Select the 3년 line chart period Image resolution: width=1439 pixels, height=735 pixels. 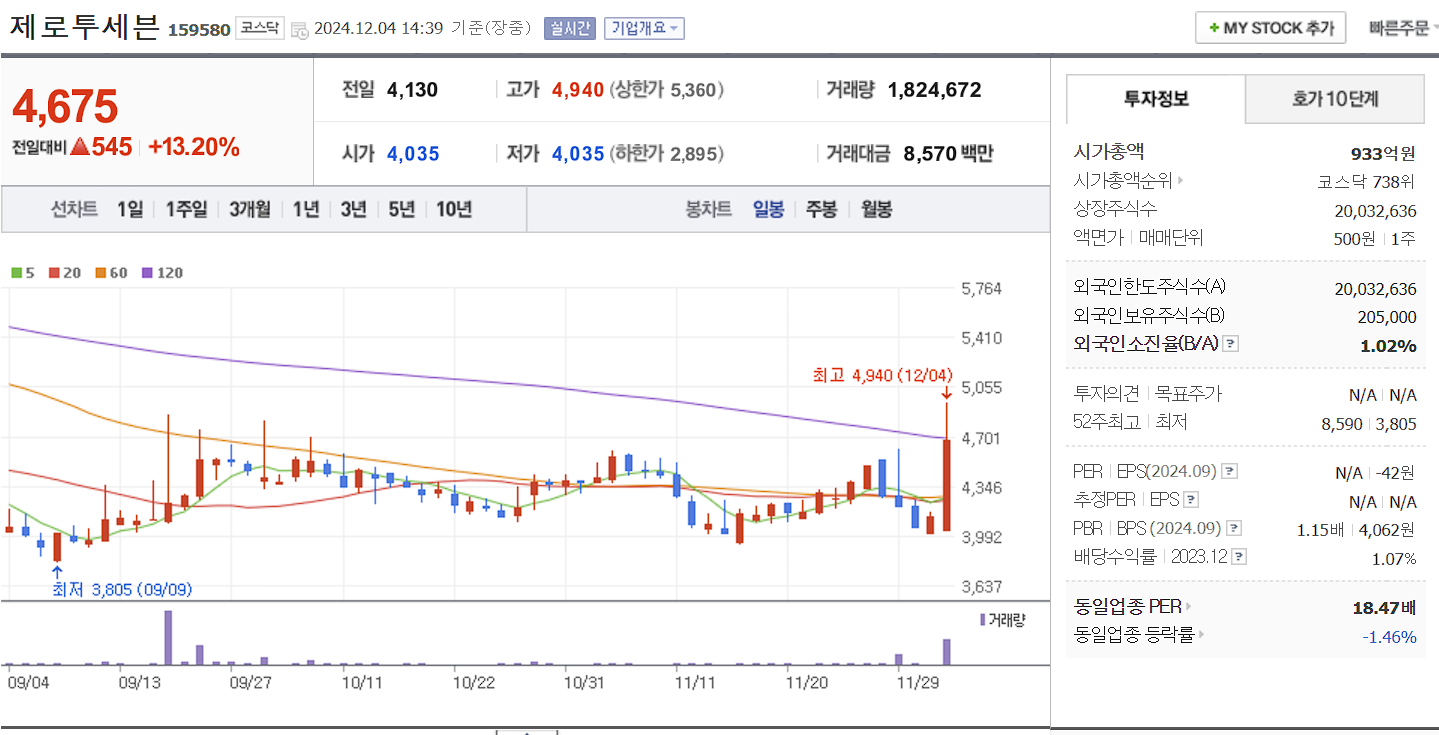353,210
